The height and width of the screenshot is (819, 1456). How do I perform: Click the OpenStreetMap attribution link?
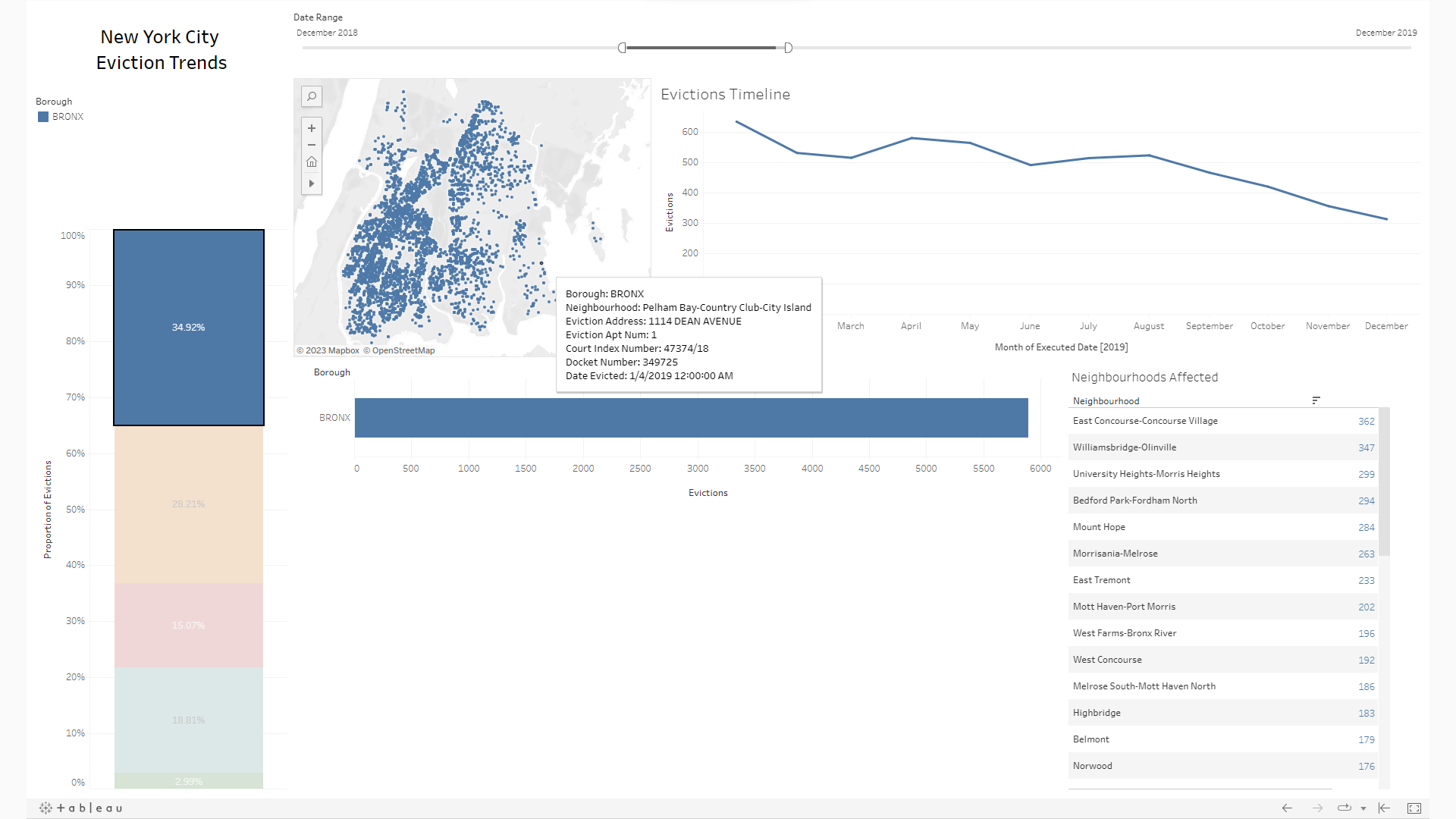coord(403,350)
